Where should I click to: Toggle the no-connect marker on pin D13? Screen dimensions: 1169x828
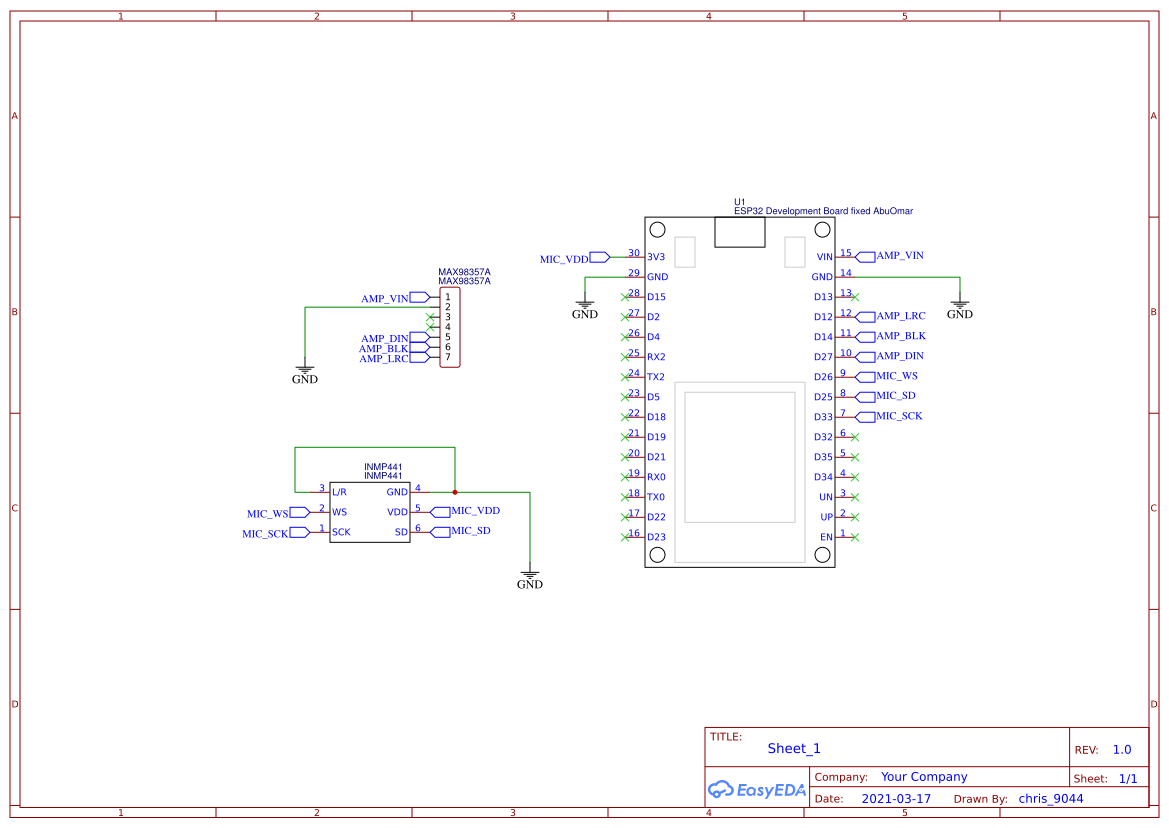point(856,296)
